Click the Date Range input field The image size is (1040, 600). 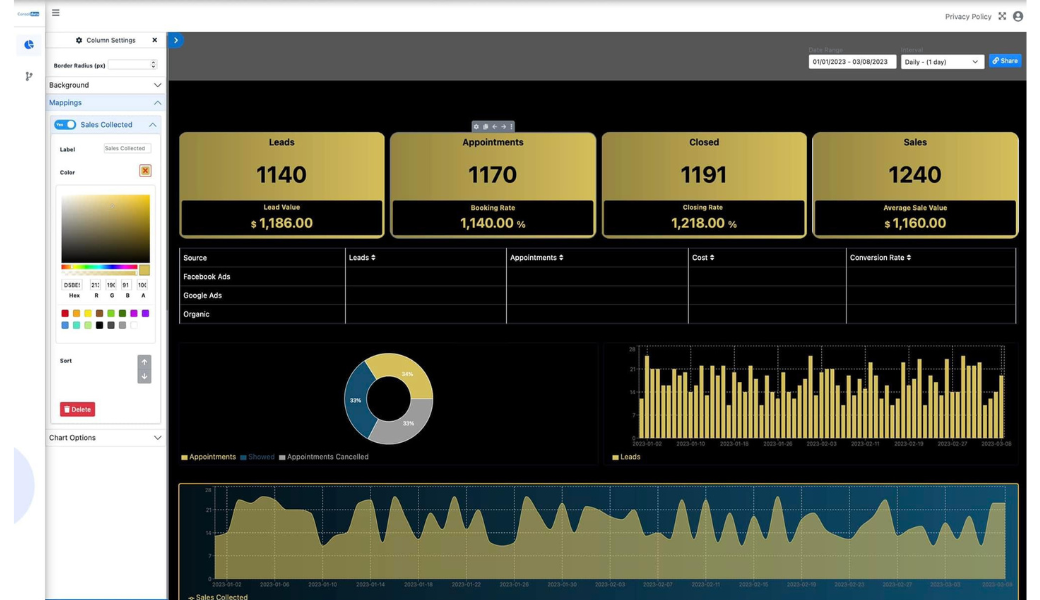pos(852,62)
